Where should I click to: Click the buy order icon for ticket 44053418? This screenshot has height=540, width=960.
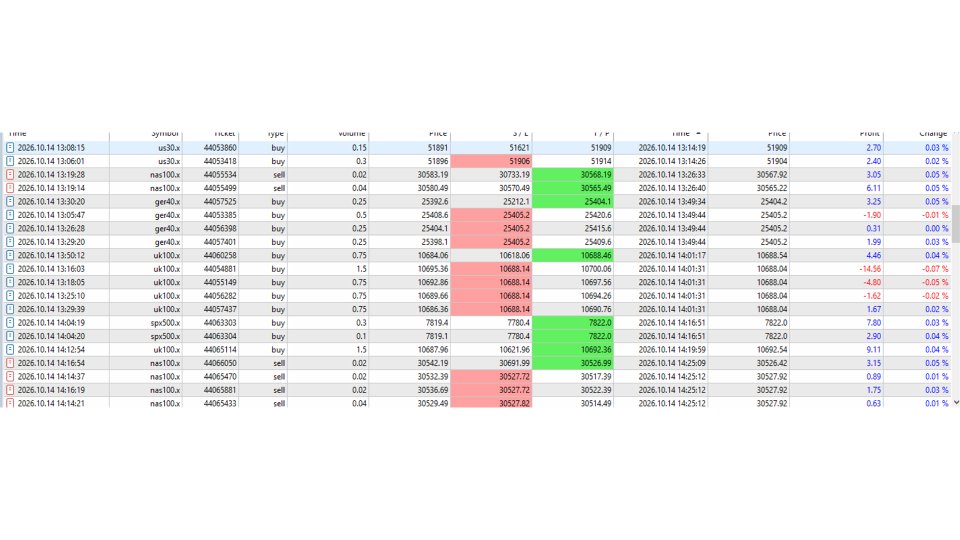point(10,161)
